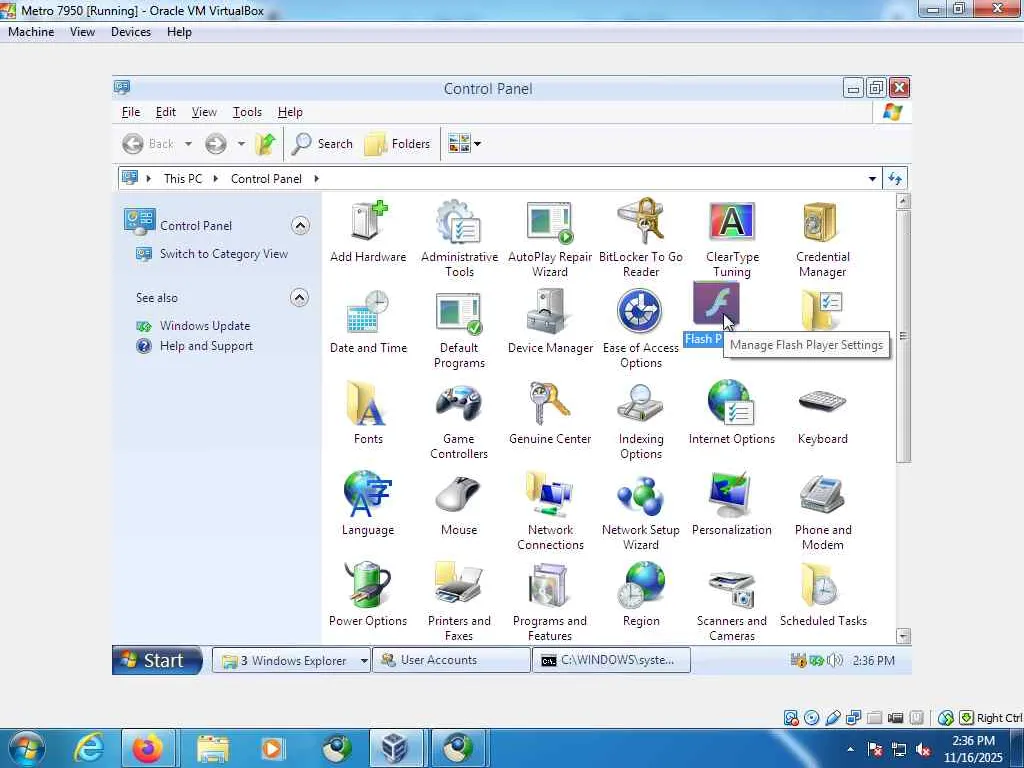This screenshot has height=768, width=1024.
Task: Open Firefox from the host taskbar
Action: click(x=147, y=748)
